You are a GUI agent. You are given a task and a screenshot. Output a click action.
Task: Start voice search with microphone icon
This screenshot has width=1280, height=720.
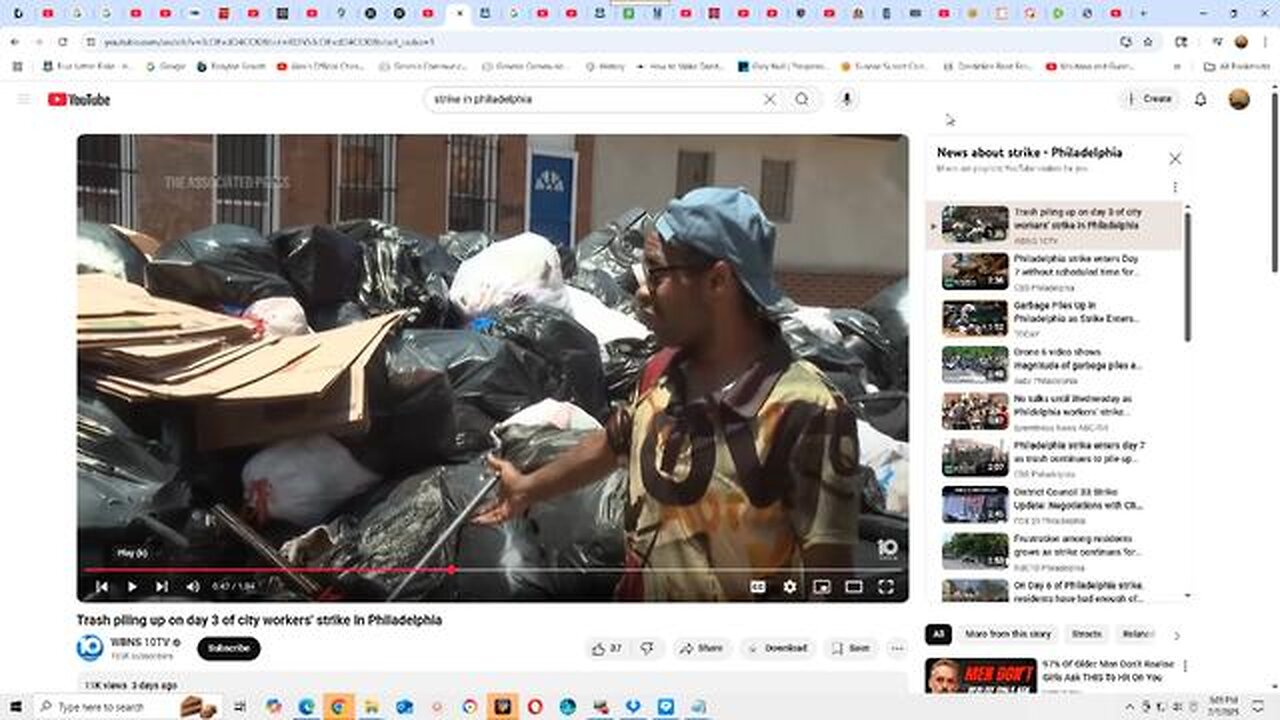847,99
